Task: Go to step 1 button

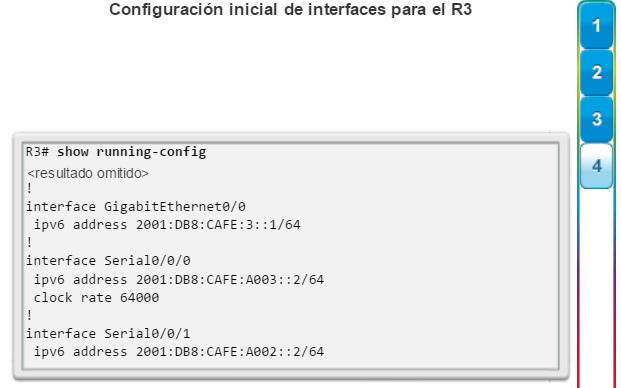Action: point(596,26)
